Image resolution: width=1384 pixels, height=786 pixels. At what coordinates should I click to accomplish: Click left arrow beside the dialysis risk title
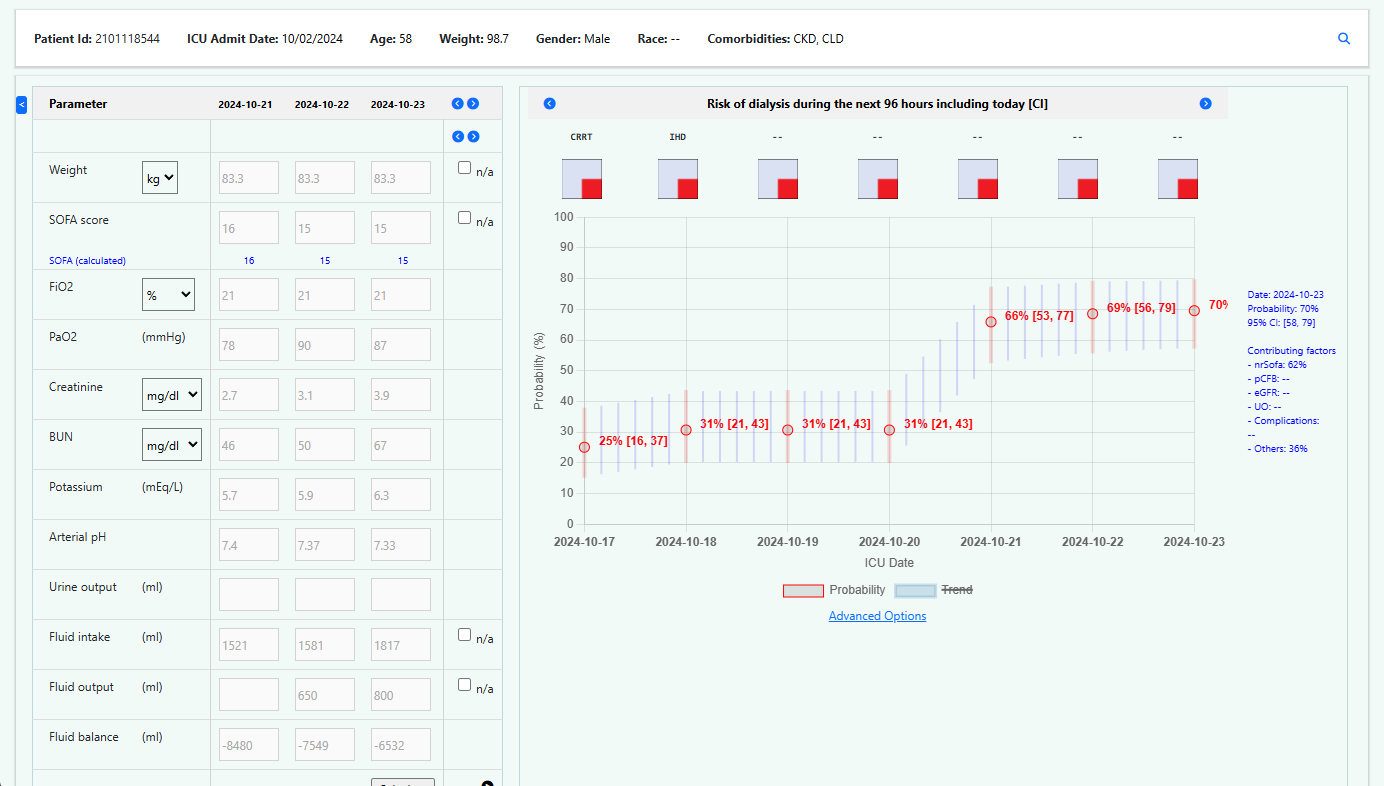click(x=549, y=104)
